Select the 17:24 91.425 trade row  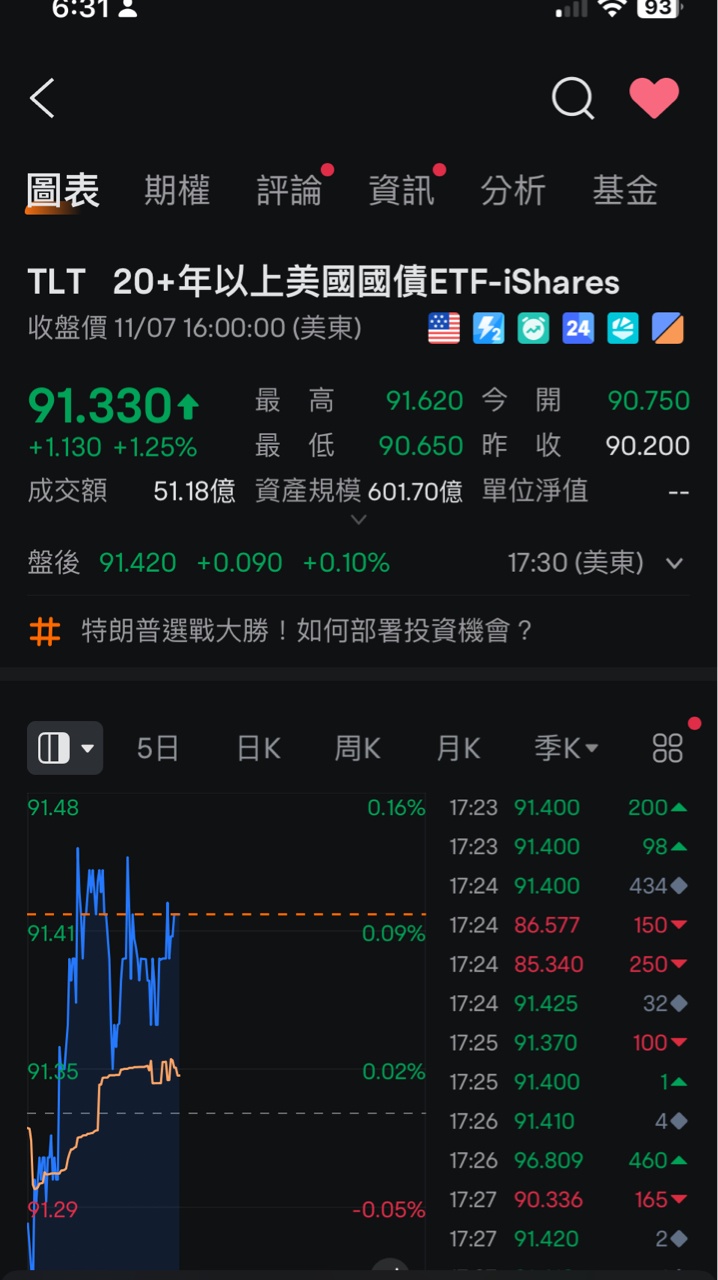tap(568, 1003)
